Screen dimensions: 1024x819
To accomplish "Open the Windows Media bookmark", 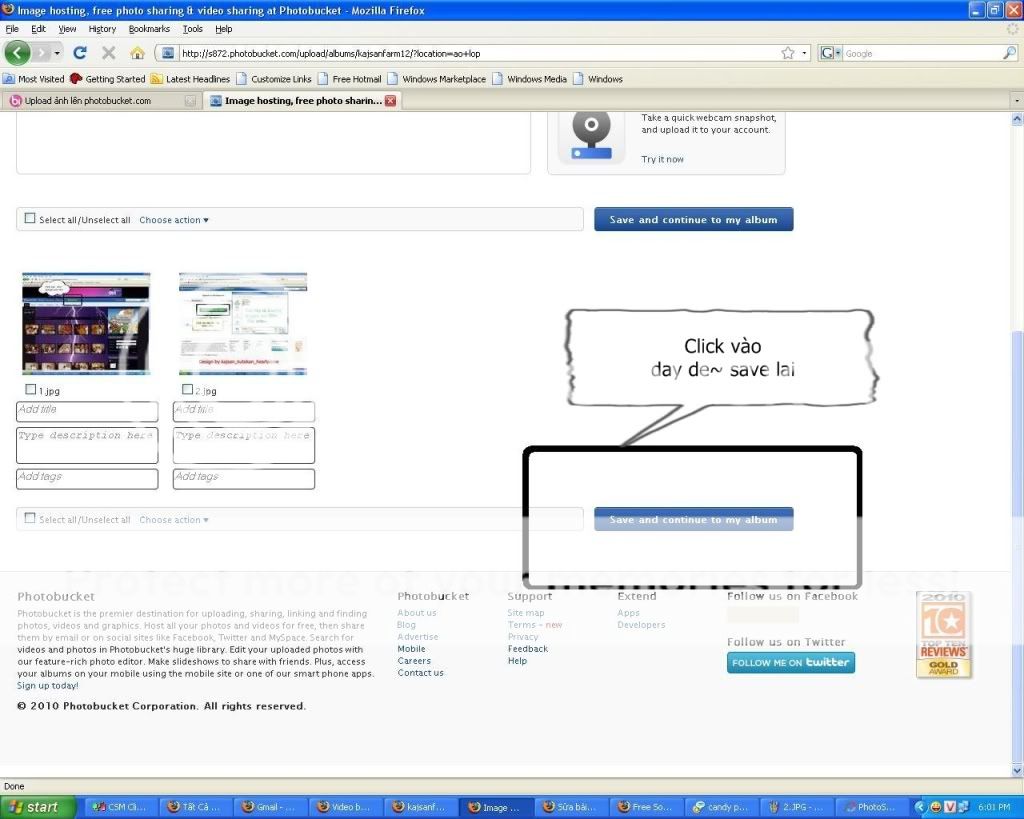I will pos(530,79).
